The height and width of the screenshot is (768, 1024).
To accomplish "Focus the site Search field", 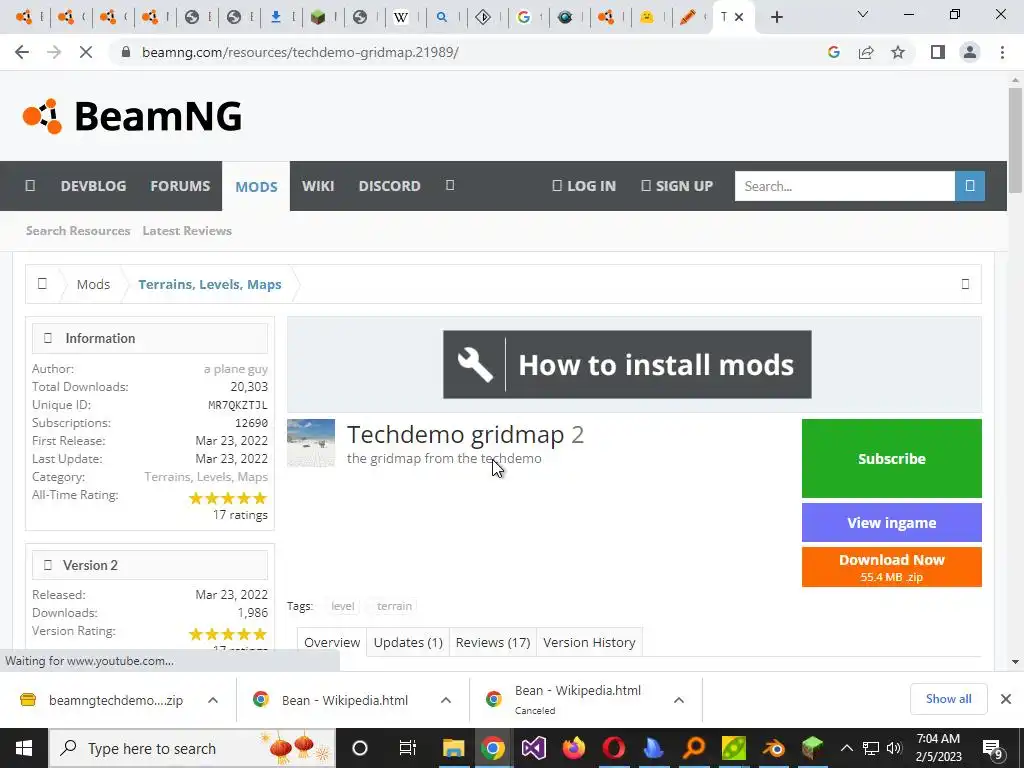I will tap(844, 186).
